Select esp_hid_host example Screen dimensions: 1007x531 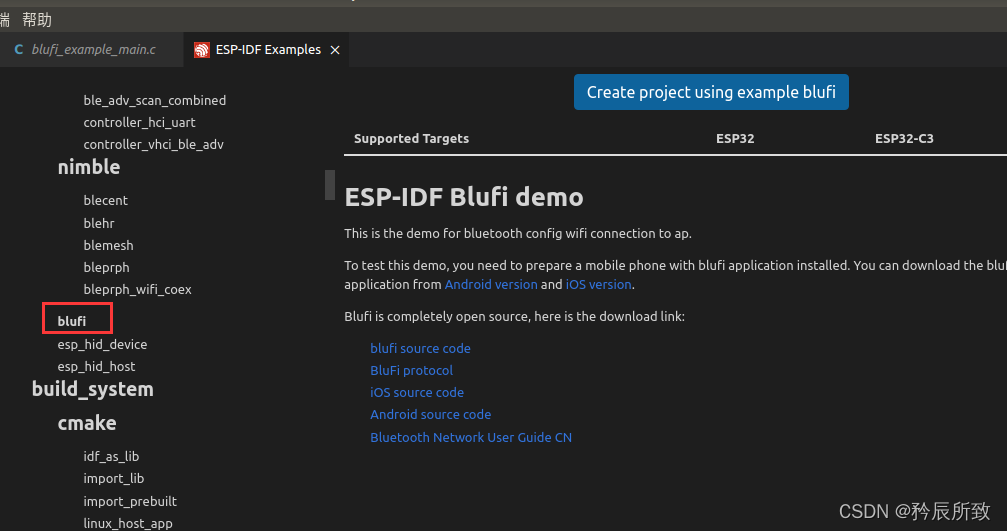[96, 367]
